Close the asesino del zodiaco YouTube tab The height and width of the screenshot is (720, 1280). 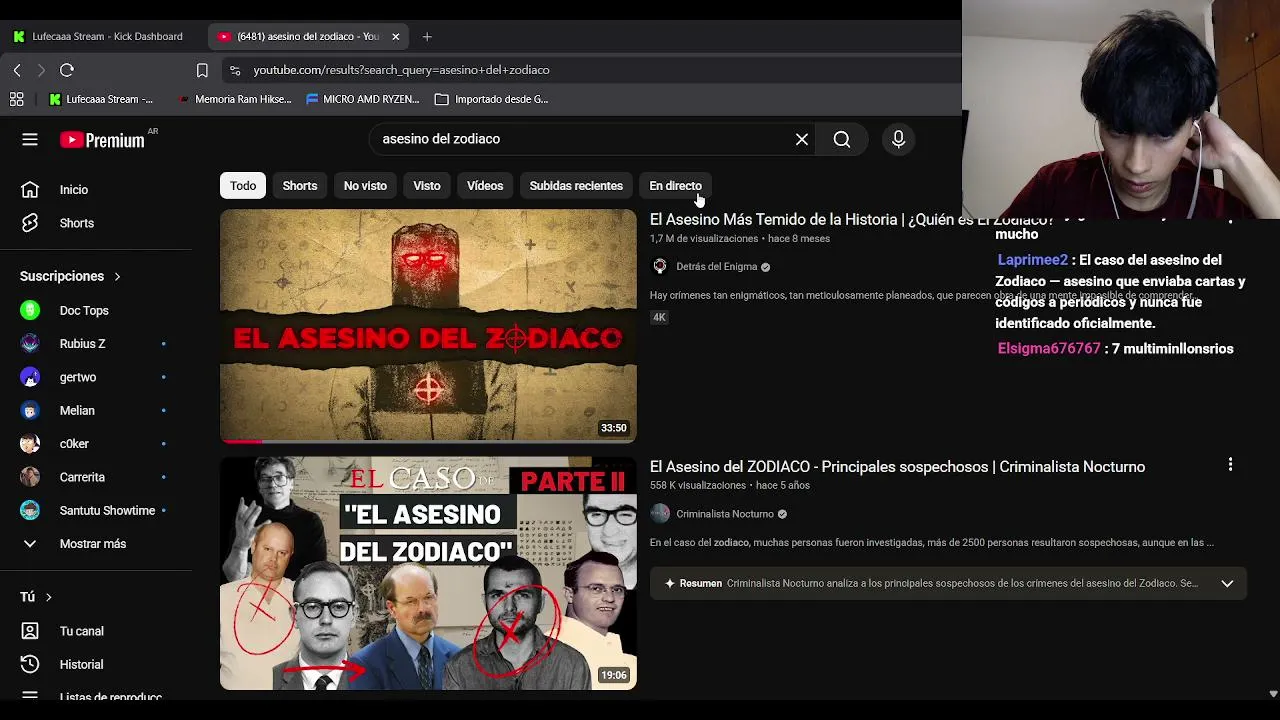click(x=395, y=37)
